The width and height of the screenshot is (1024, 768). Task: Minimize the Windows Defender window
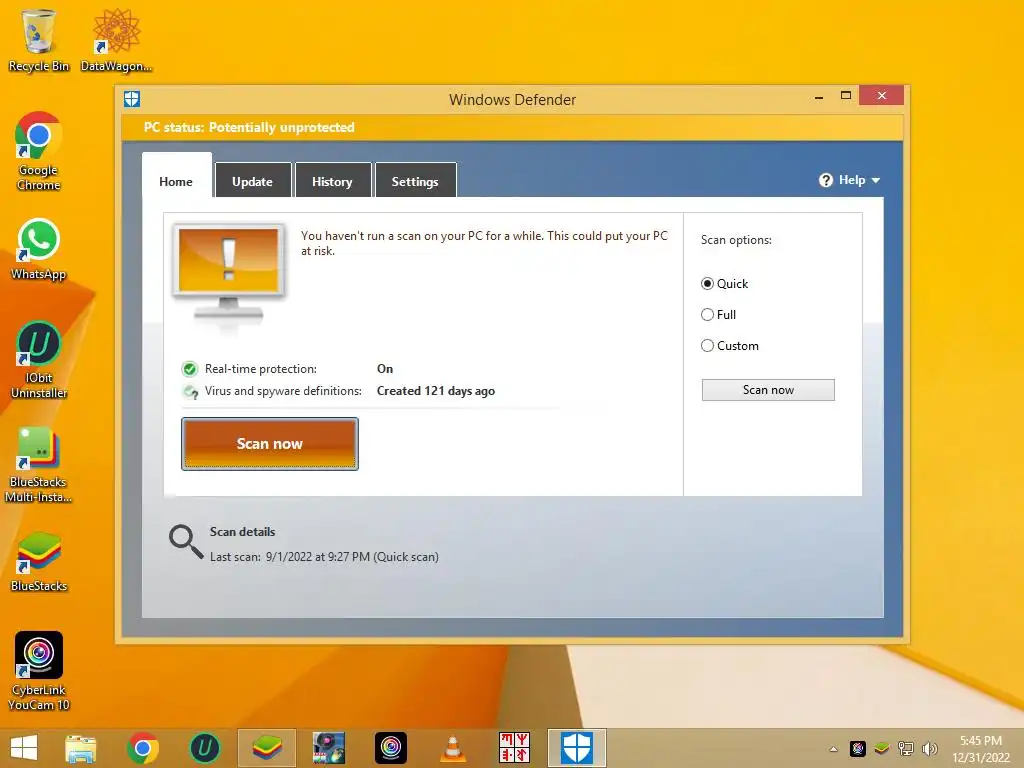[819, 97]
